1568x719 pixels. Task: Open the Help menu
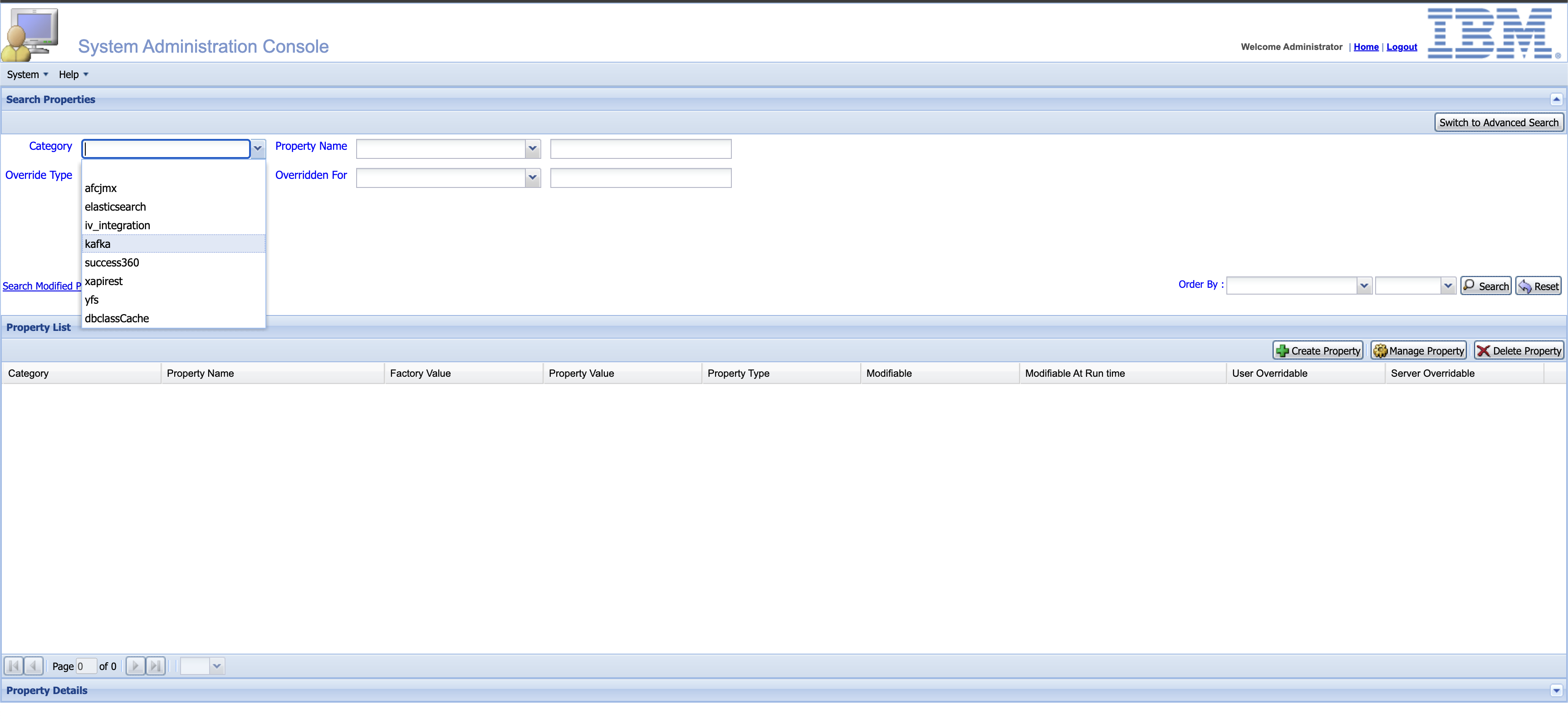click(69, 74)
